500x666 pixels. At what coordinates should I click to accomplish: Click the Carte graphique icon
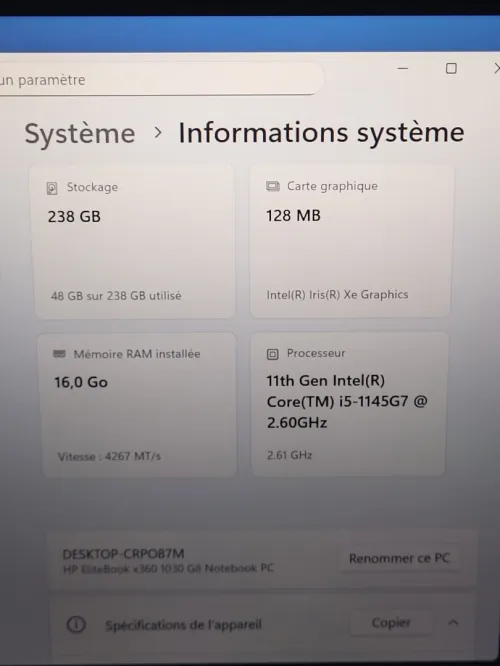(x=273, y=186)
